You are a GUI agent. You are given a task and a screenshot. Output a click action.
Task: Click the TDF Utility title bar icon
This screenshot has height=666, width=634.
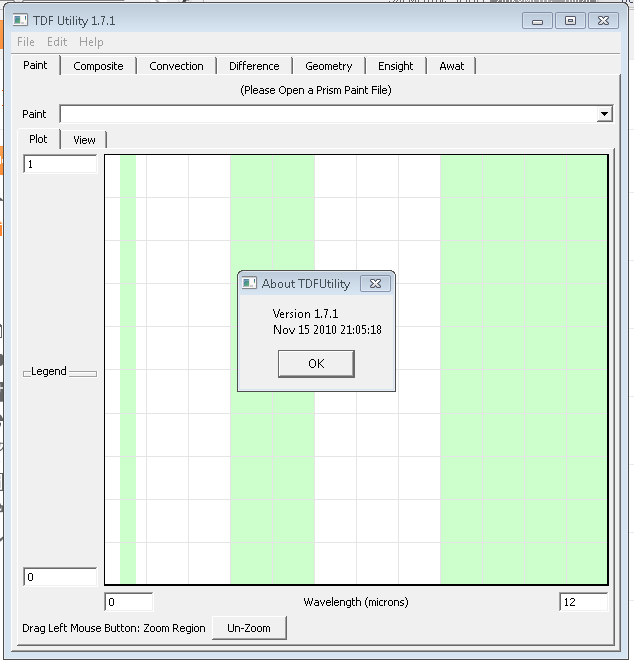pos(20,20)
